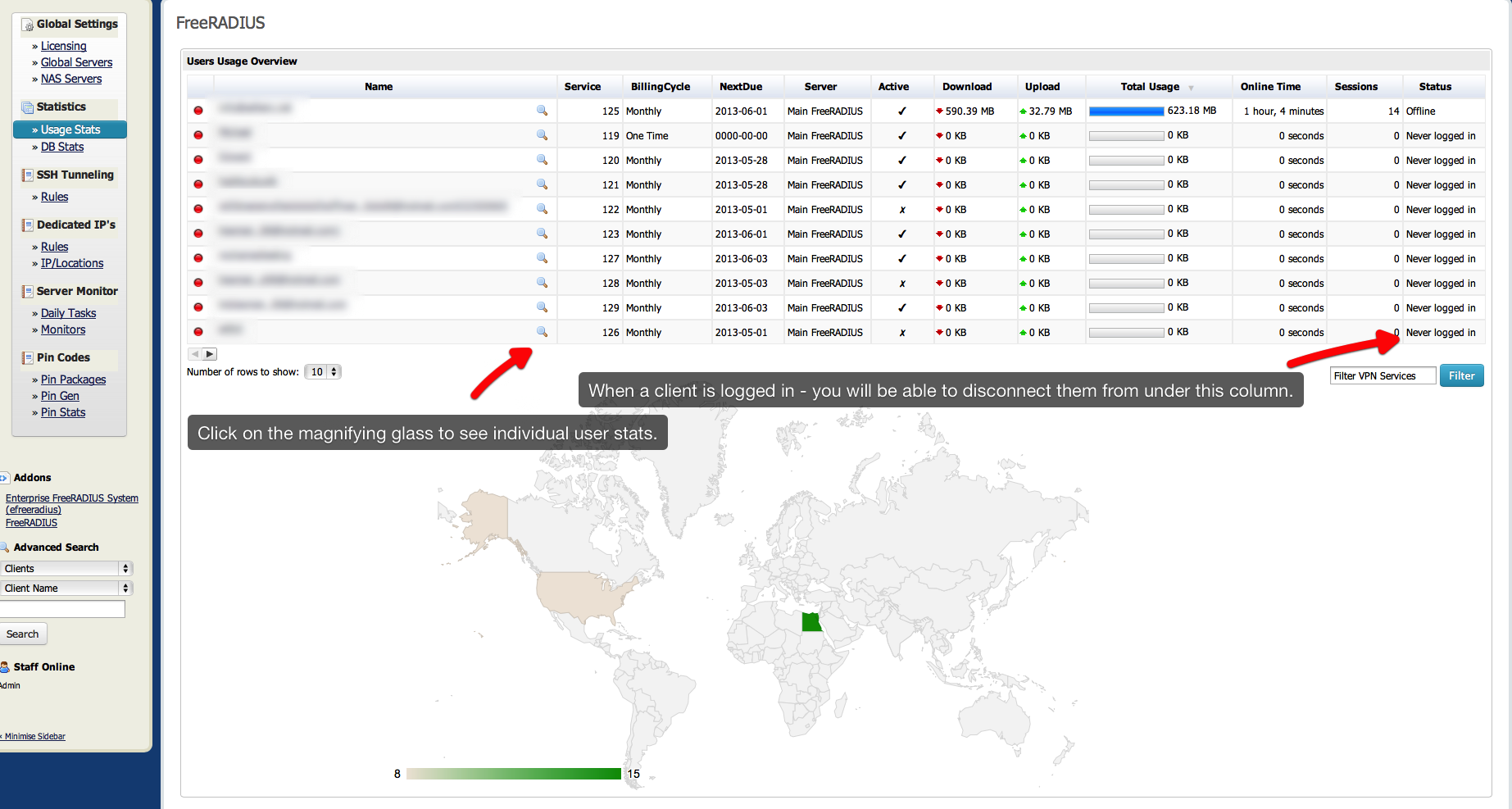This screenshot has height=809, width=1512.
Task: Sort table by Status column header
Action: pyautogui.click(x=1435, y=87)
